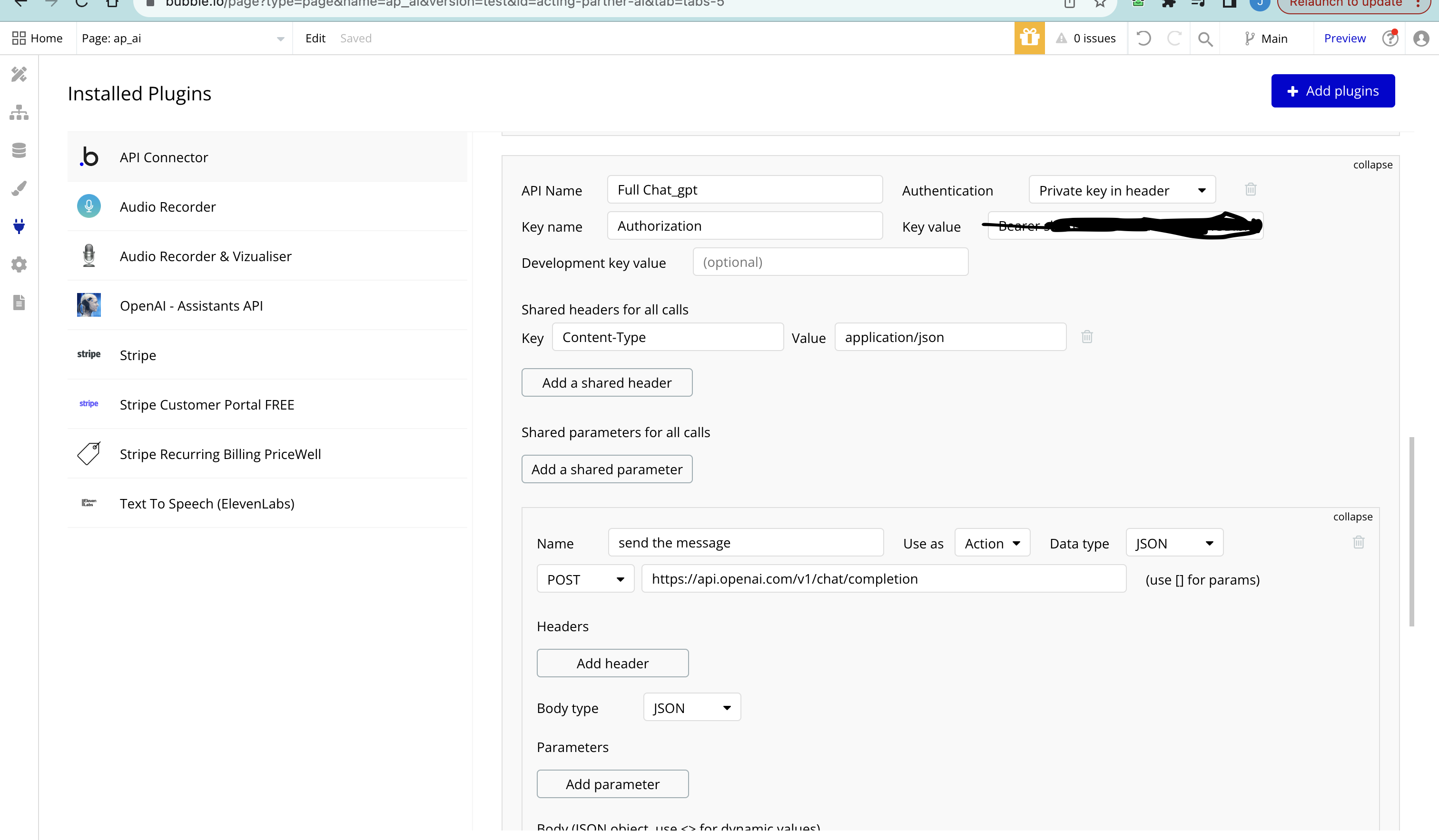Click the Add plugins button
This screenshot has height=840, width=1439.
point(1332,91)
